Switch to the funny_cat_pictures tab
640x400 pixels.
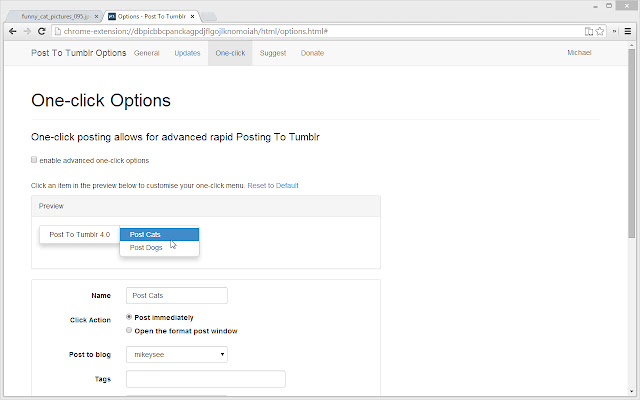(x=55, y=16)
